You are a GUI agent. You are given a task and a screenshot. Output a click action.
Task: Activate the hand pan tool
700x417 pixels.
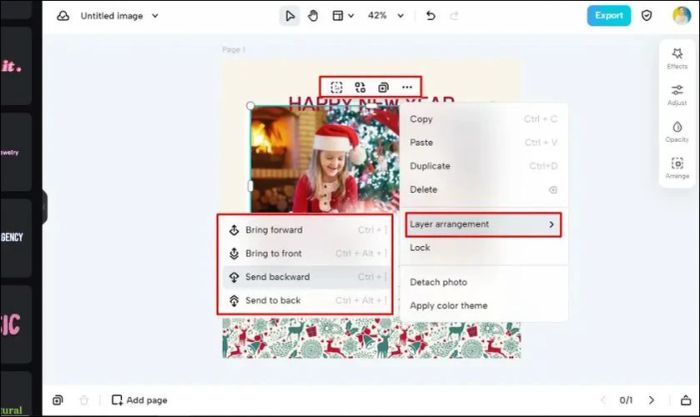pyautogui.click(x=313, y=16)
